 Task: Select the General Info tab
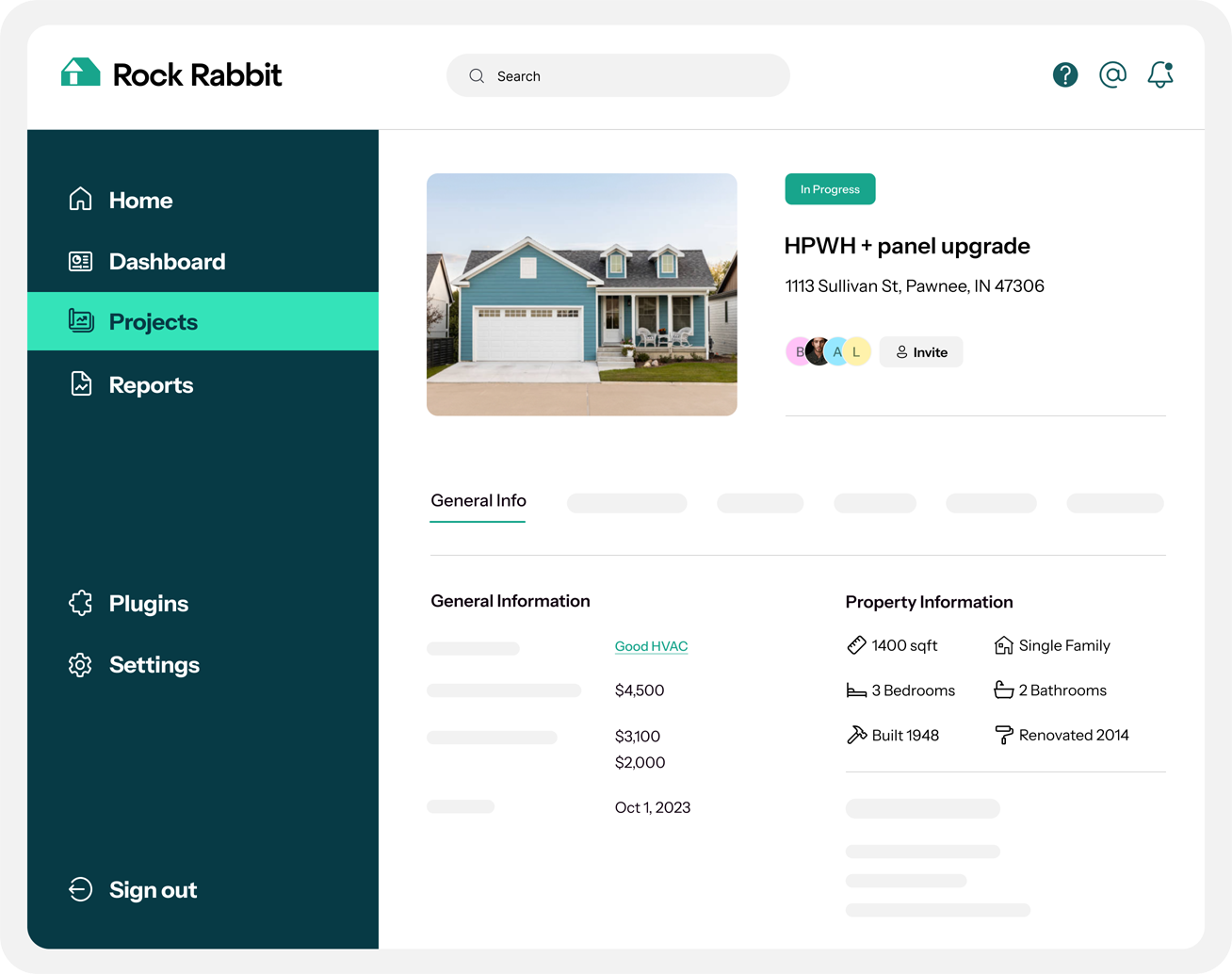(478, 501)
